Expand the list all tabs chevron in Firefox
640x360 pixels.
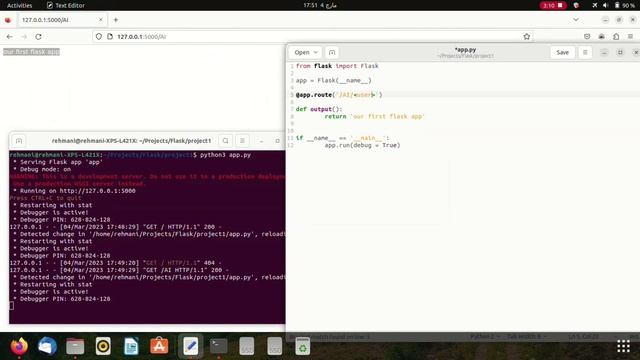(x=576, y=20)
